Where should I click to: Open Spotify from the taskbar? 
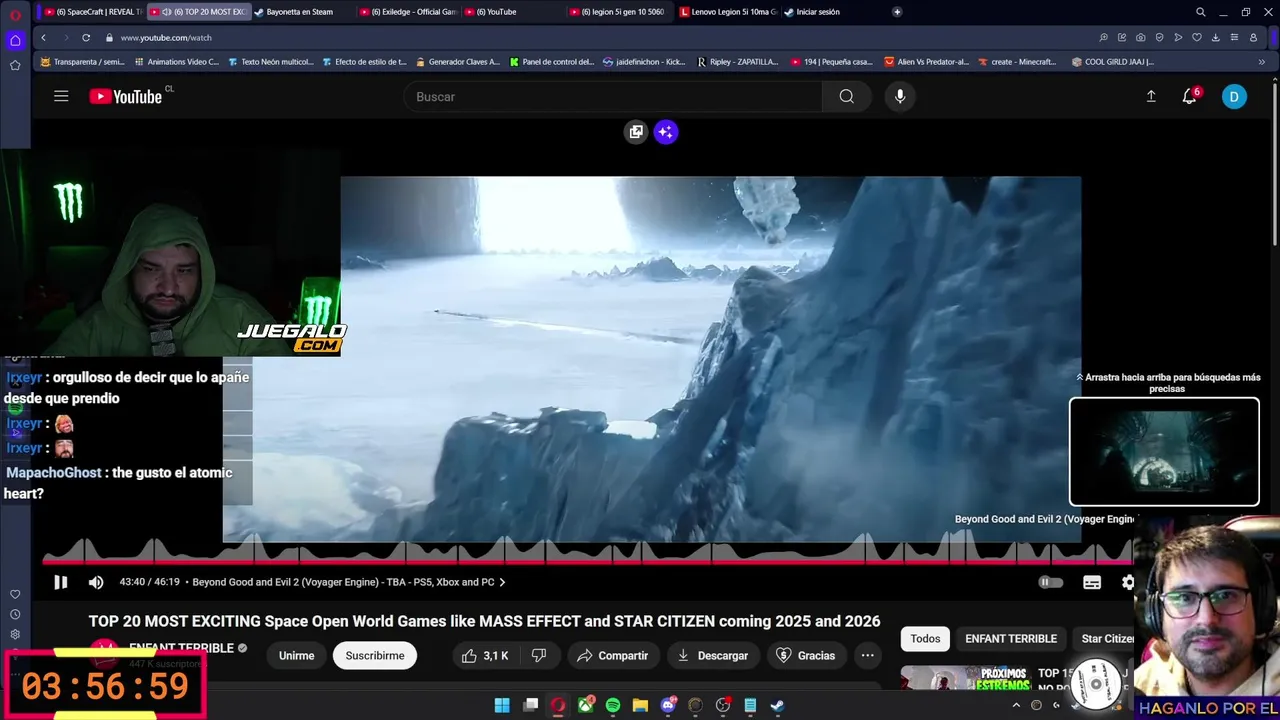(x=613, y=705)
